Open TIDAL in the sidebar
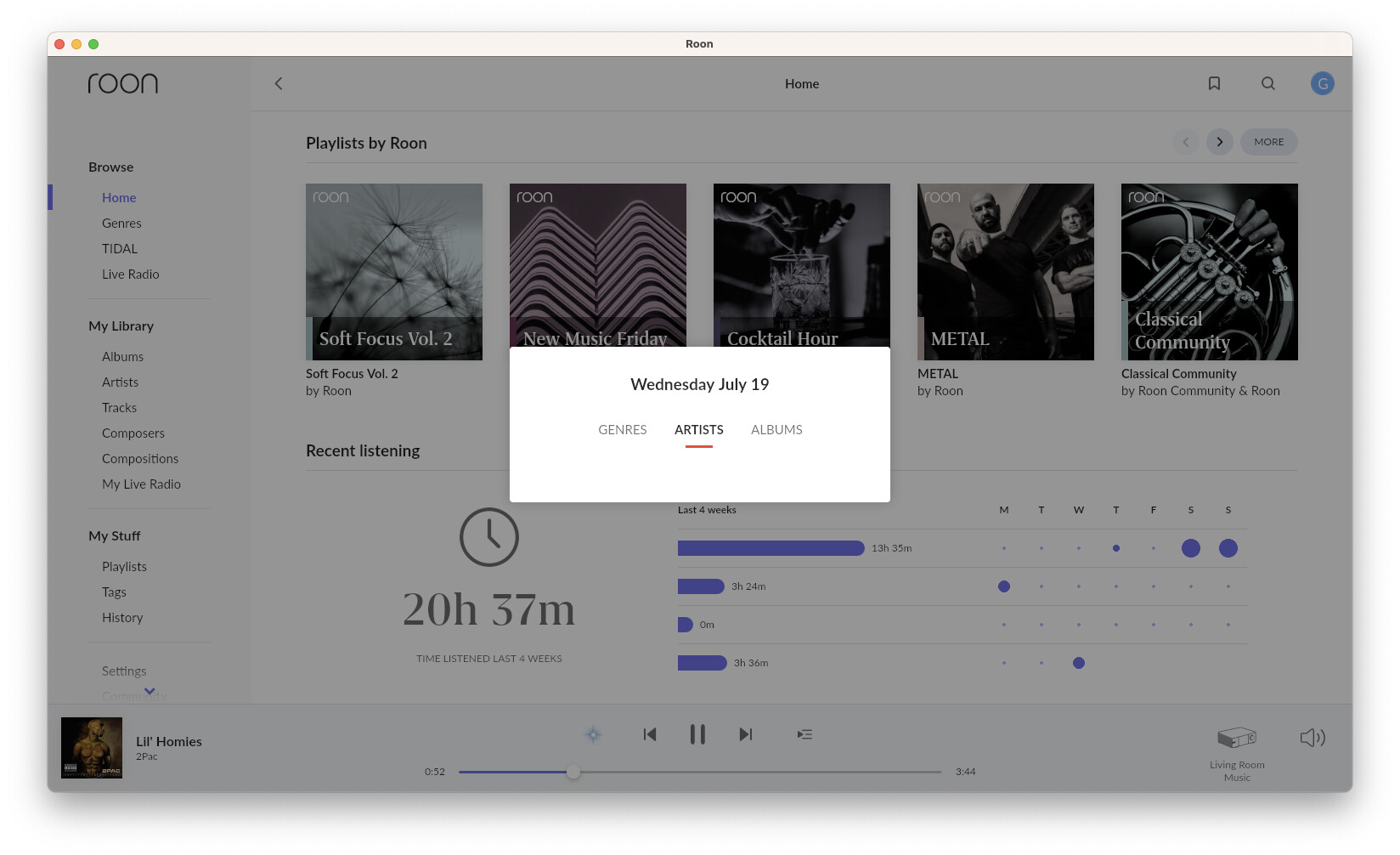 tap(120, 248)
